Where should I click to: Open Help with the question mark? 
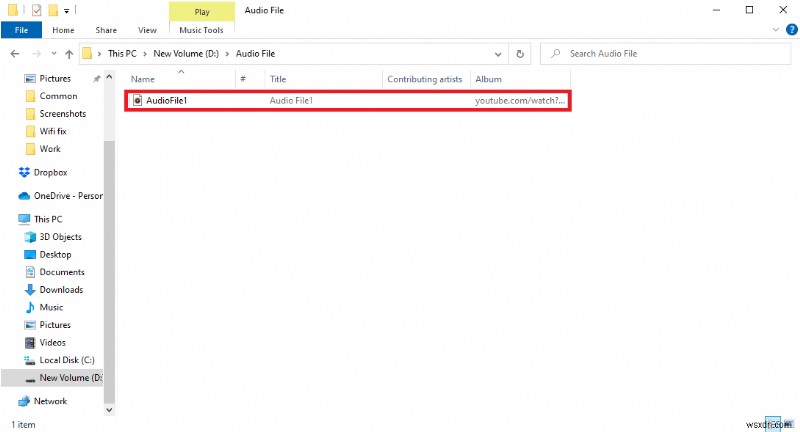[791, 30]
